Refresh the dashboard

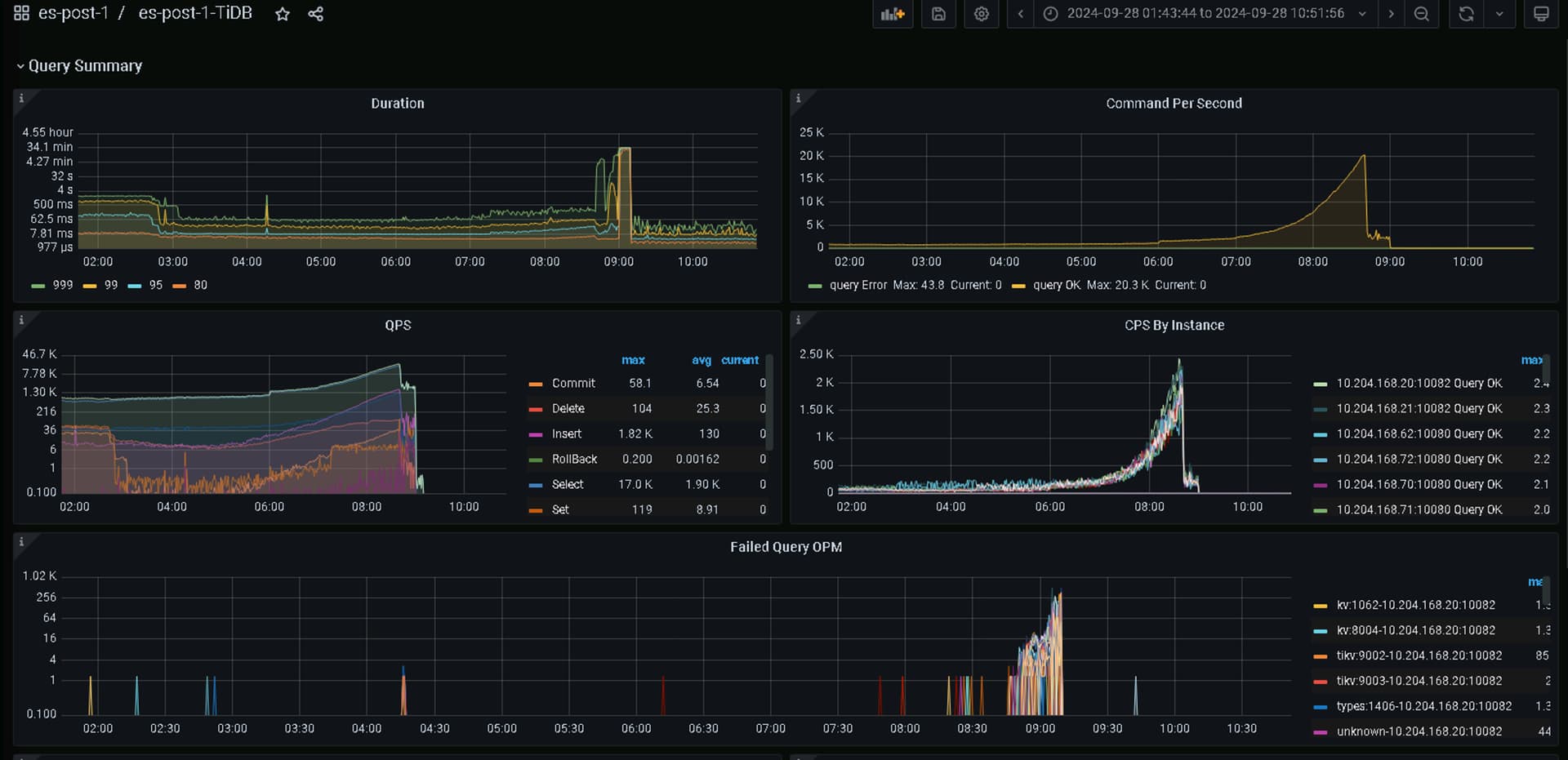1466,14
